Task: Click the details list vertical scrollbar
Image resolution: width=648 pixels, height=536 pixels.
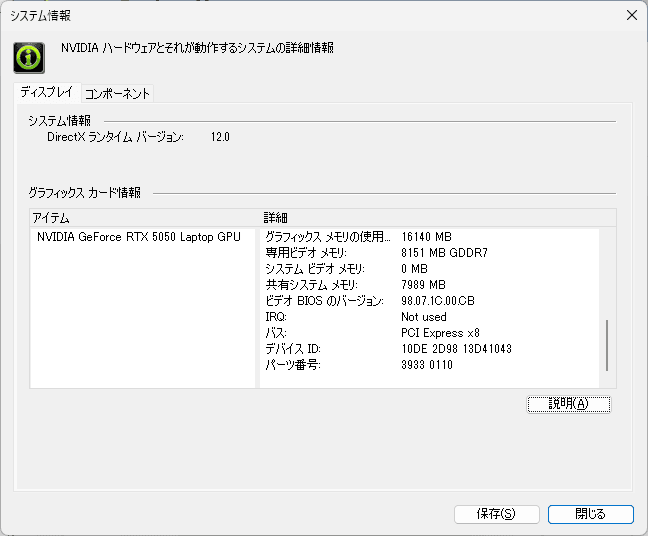Action: pos(607,345)
